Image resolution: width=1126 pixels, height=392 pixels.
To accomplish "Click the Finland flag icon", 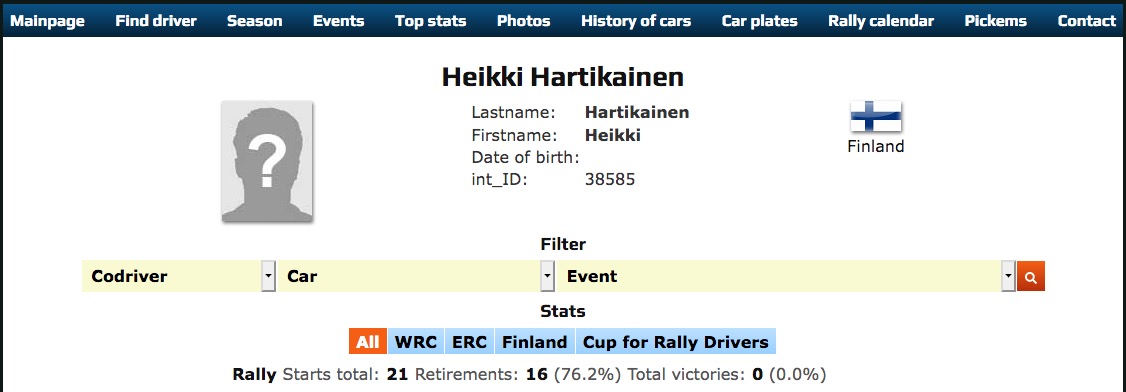I will click(876, 117).
